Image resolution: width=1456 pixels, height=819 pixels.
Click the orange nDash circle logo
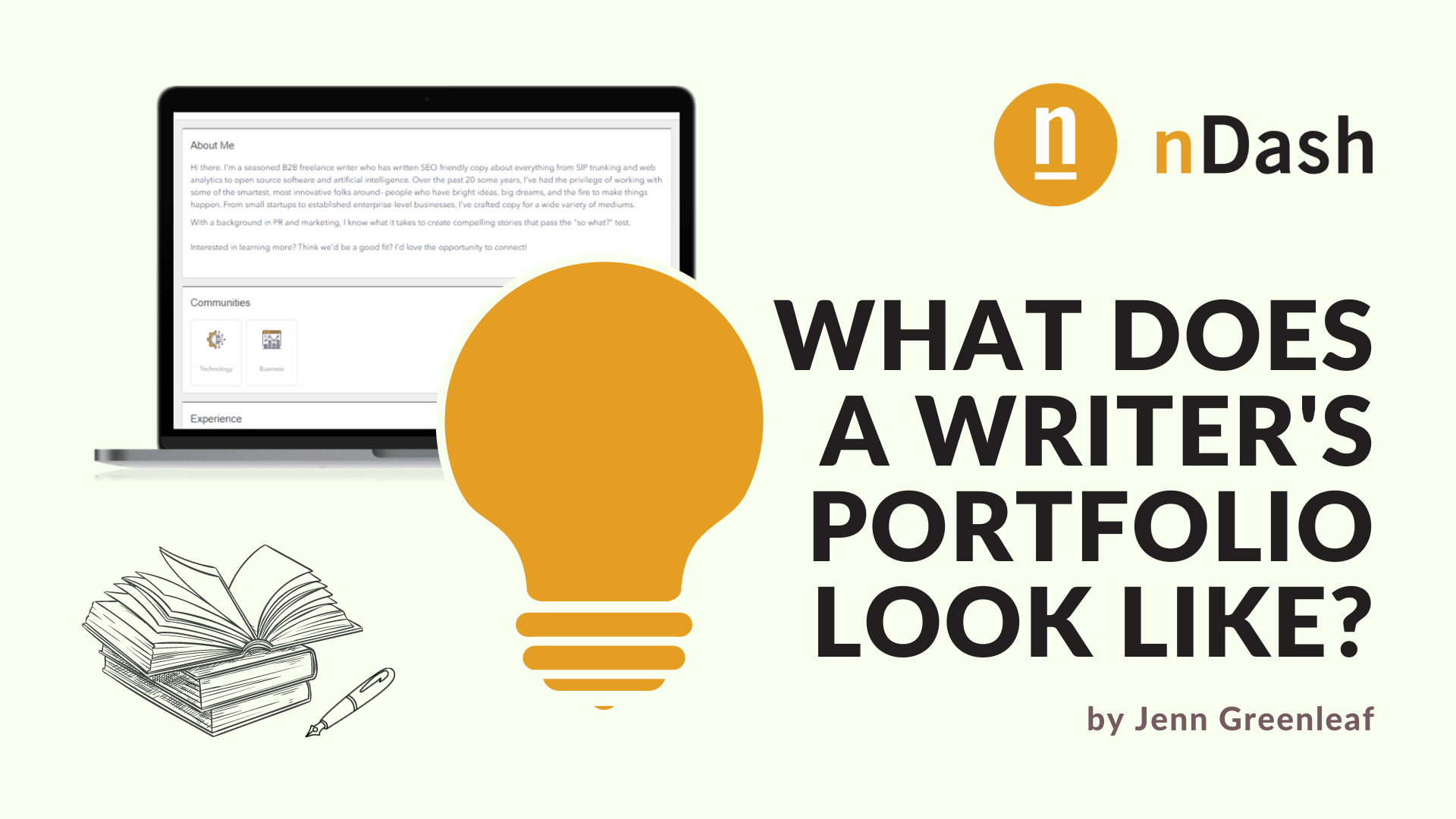[1055, 145]
